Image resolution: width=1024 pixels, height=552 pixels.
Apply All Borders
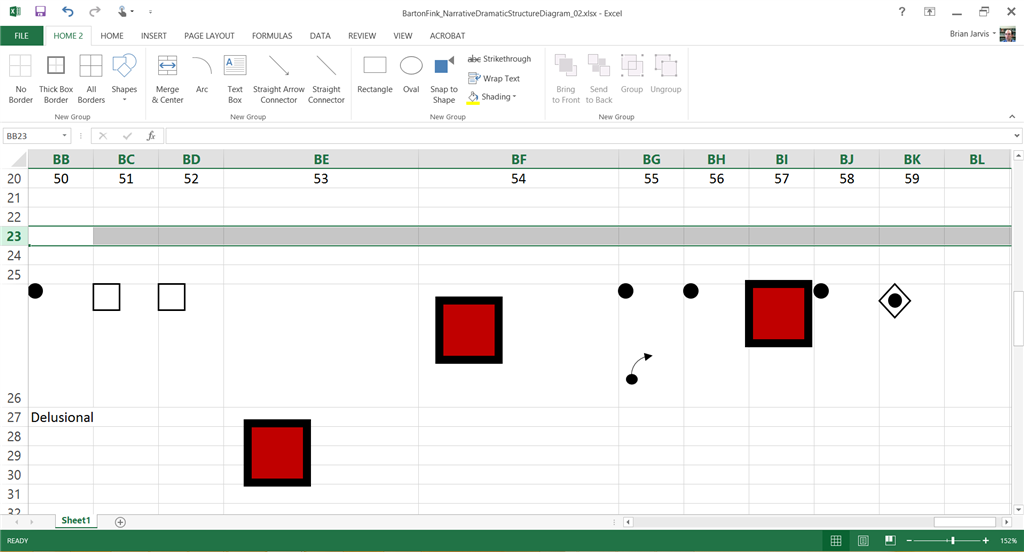[x=91, y=79]
